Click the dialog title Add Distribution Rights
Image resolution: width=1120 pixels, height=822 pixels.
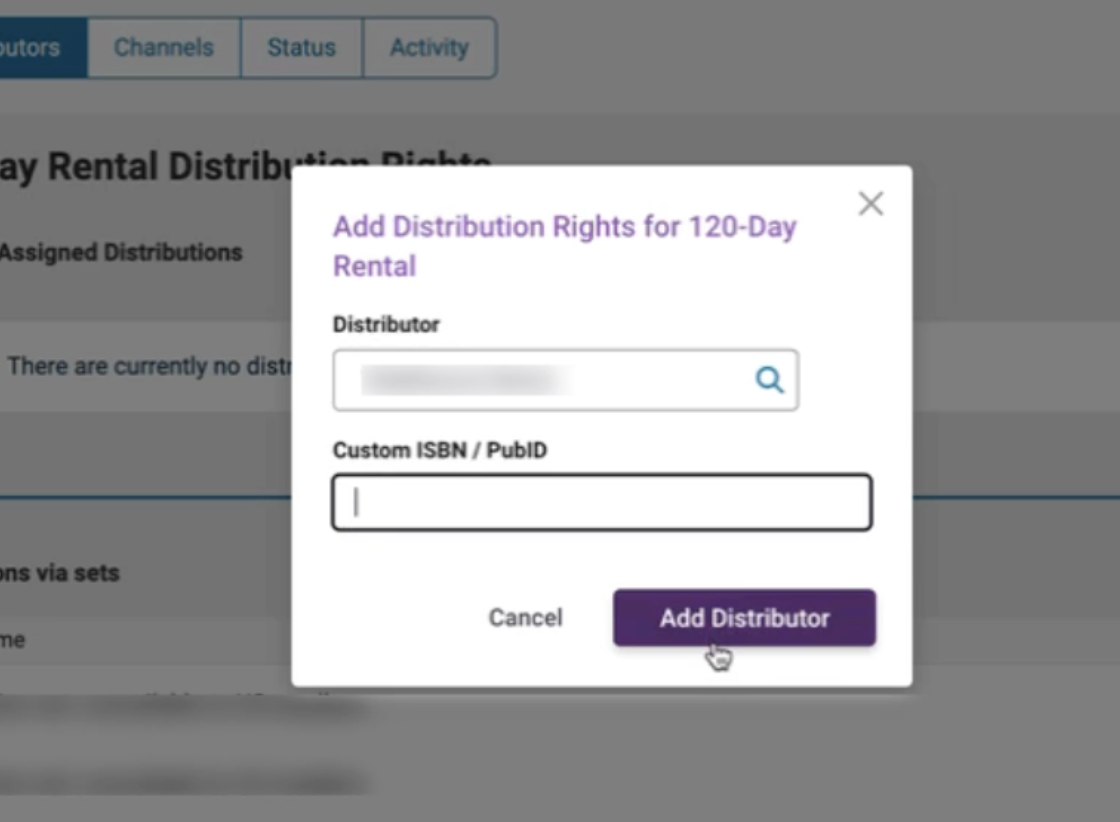coord(565,246)
